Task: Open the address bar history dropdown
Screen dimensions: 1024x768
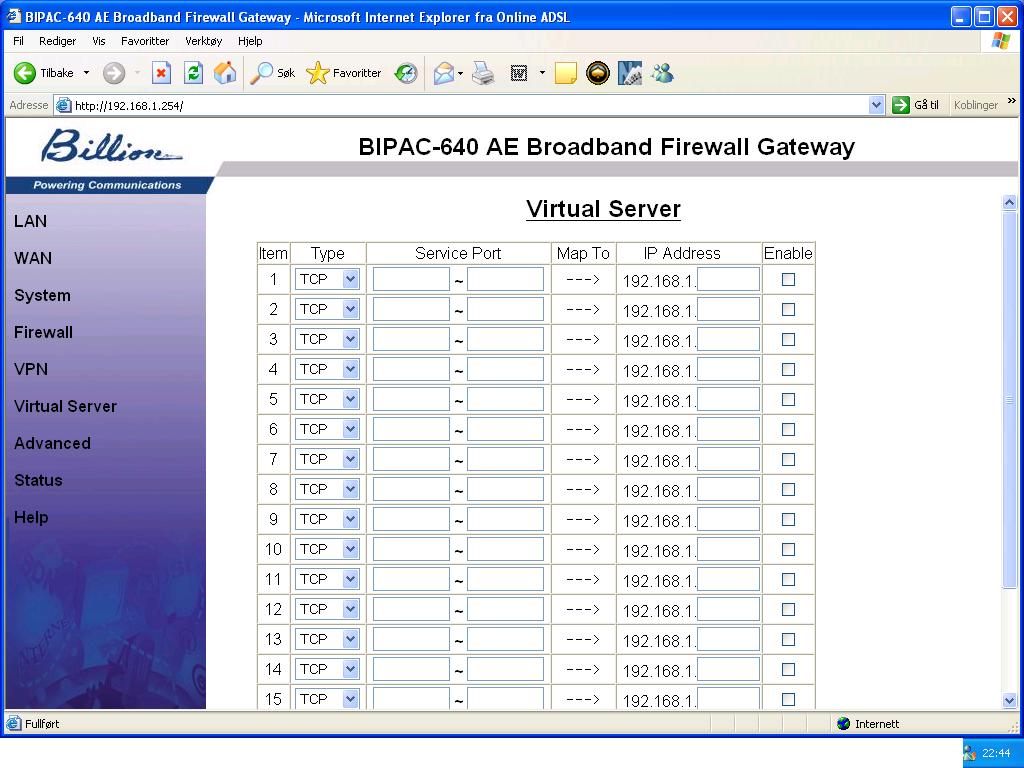Action: (876, 105)
